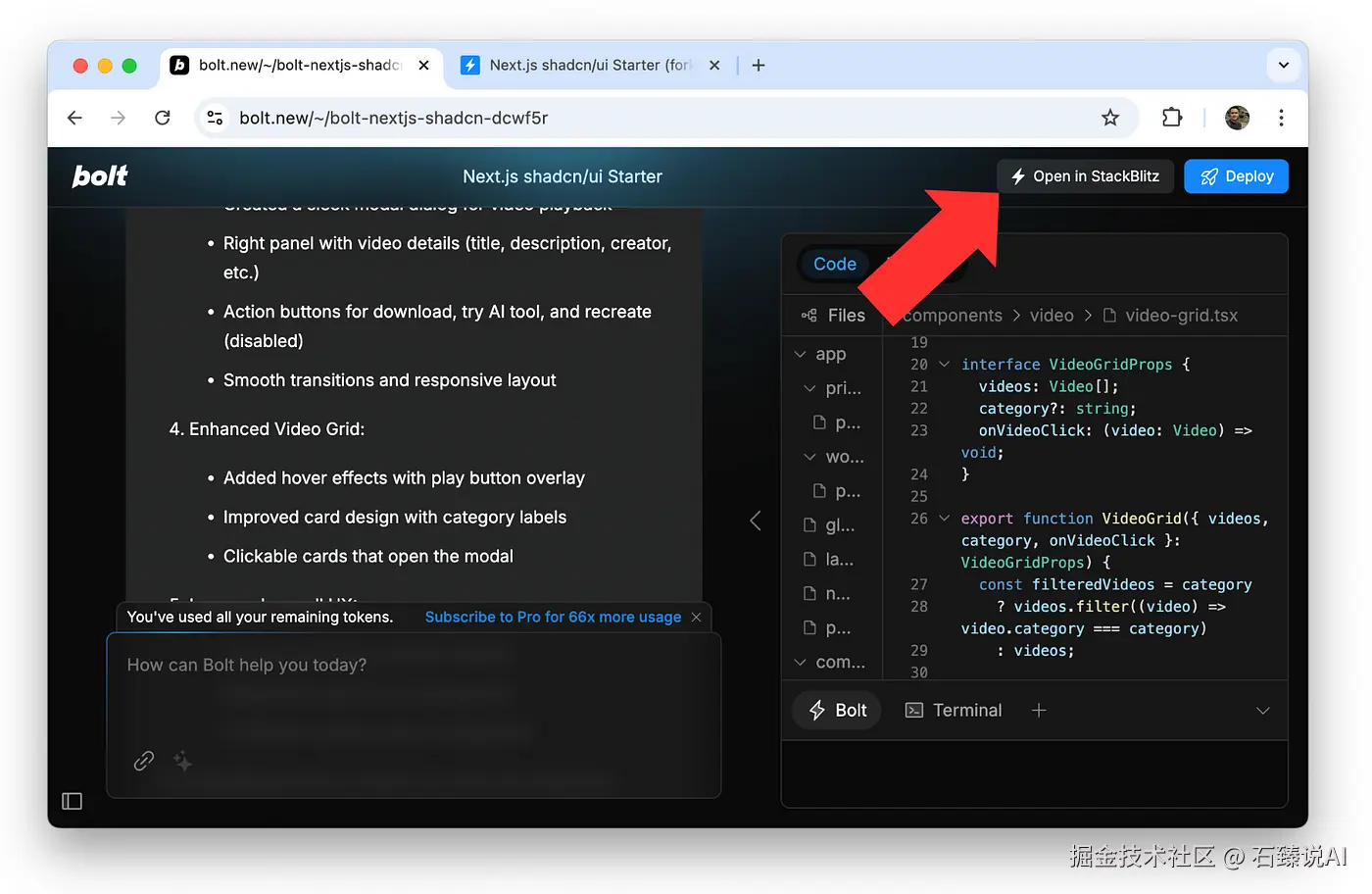Open a new browser tab
Screen dimensions: 1372x894
pos(759,66)
